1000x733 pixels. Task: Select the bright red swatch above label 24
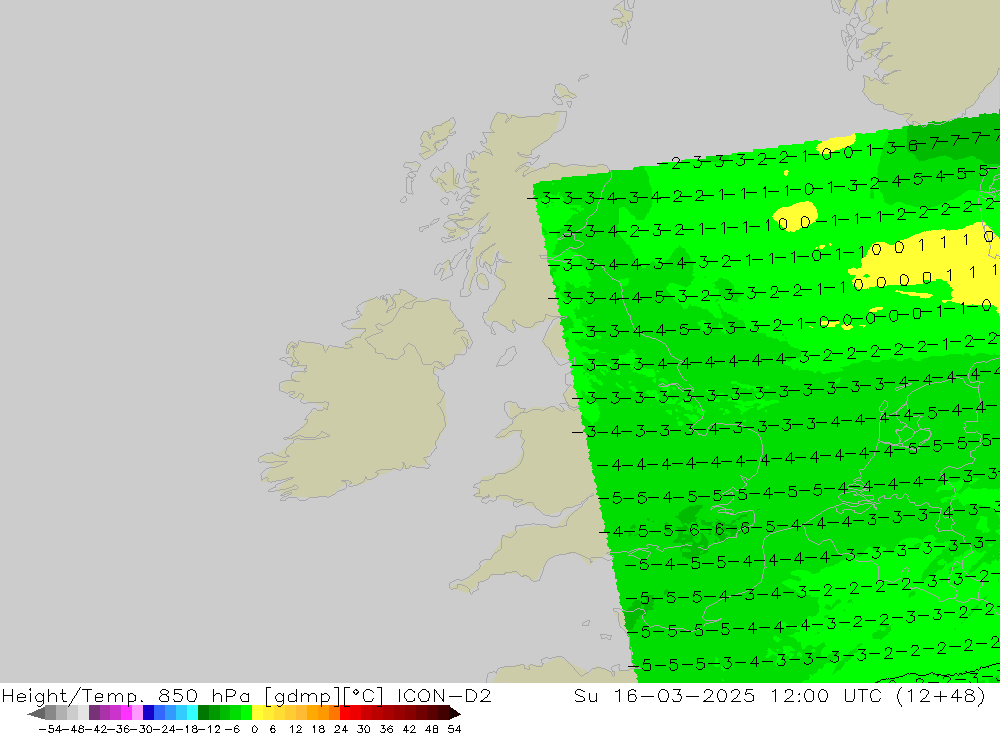345,713
